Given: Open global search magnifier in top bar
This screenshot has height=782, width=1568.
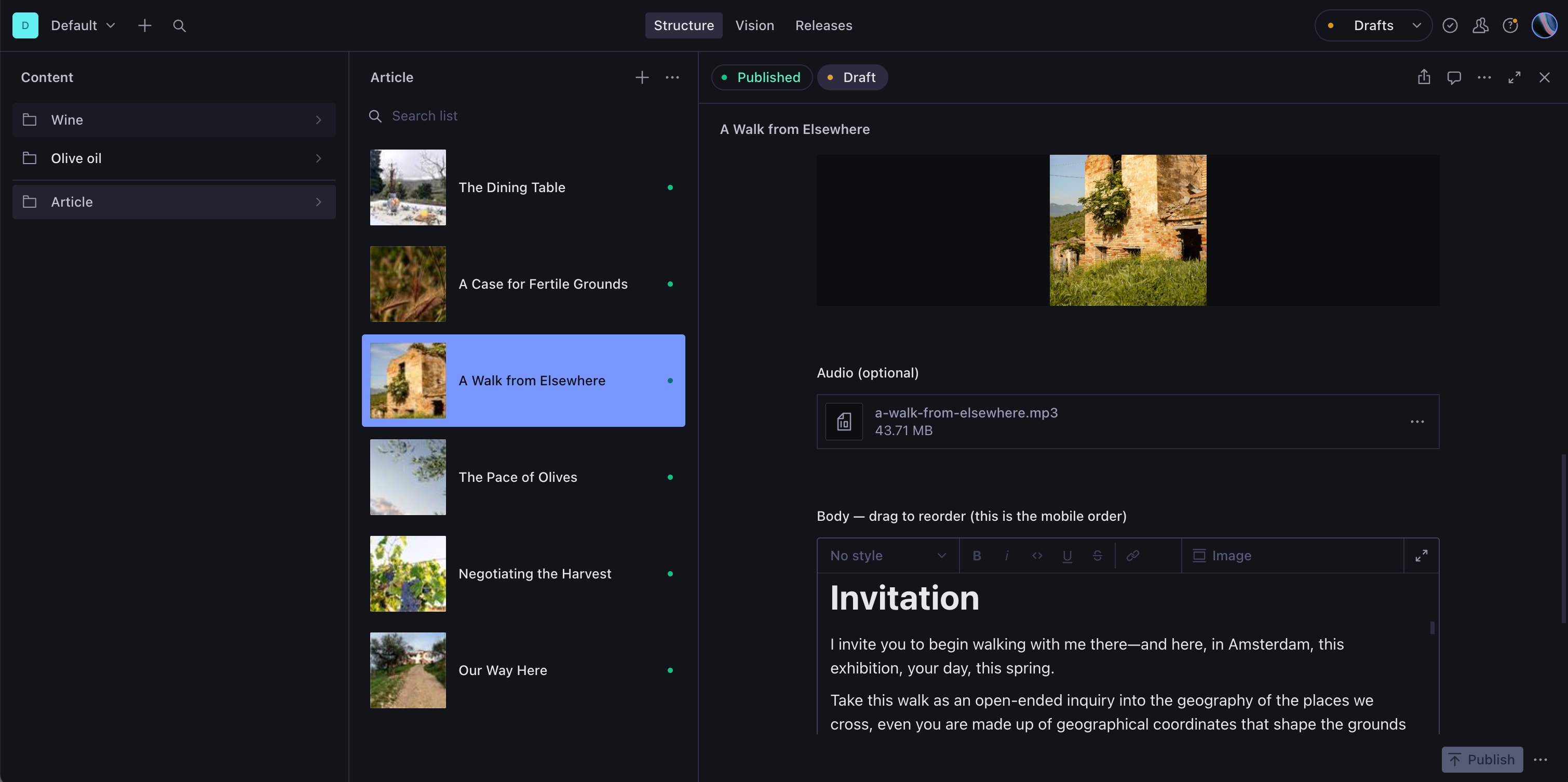Looking at the screenshot, I should (x=179, y=25).
